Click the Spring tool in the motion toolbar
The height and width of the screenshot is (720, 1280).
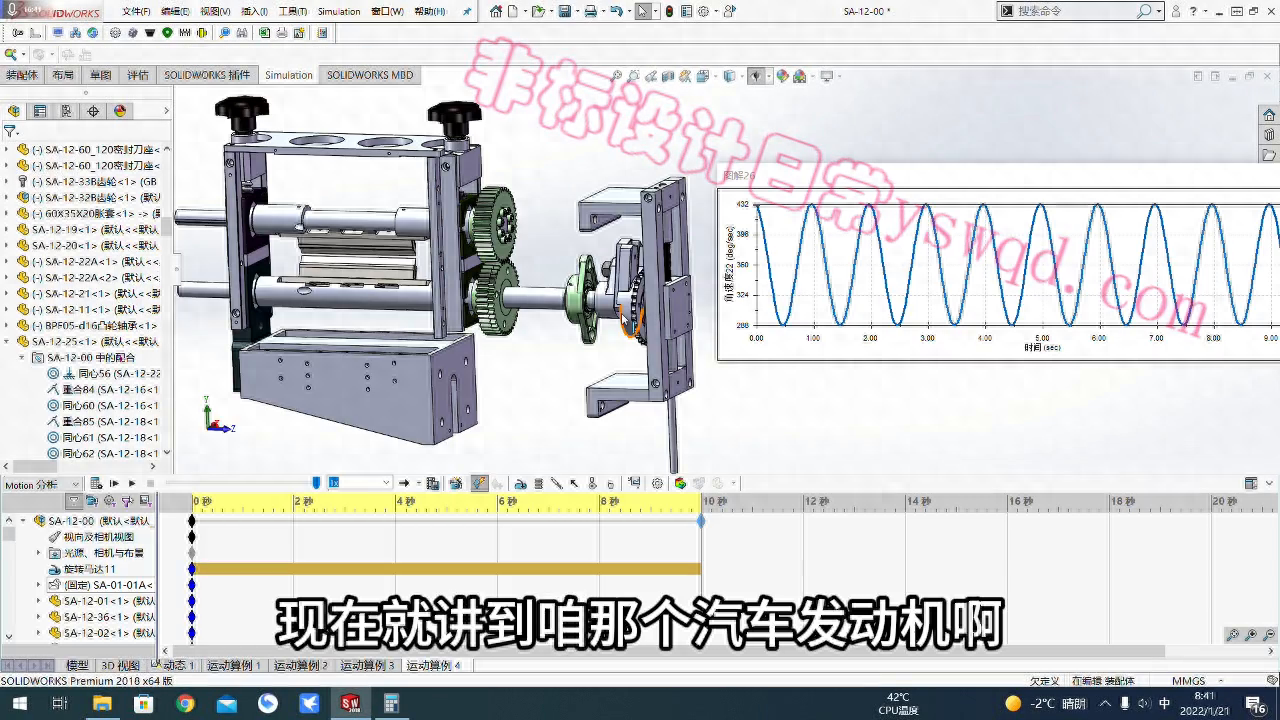click(x=538, y=483)
